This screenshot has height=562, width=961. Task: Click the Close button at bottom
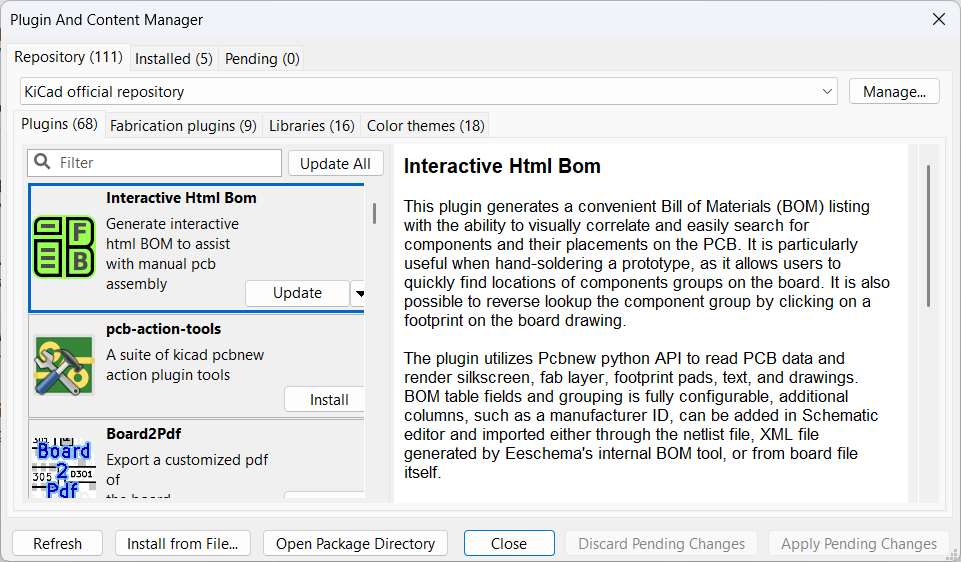[509, 544]
